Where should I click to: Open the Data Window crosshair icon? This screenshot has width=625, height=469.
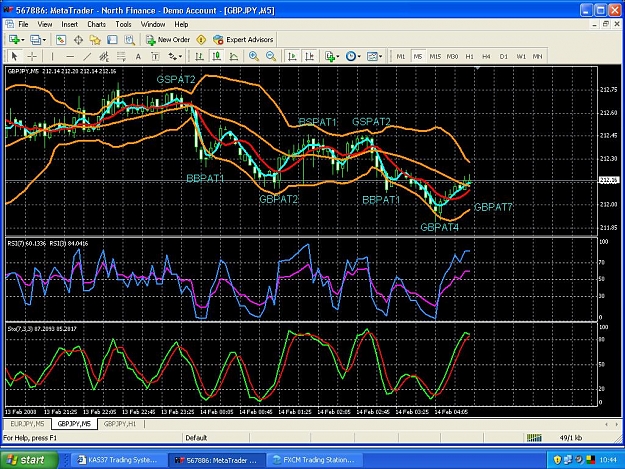tap(78, 40)
